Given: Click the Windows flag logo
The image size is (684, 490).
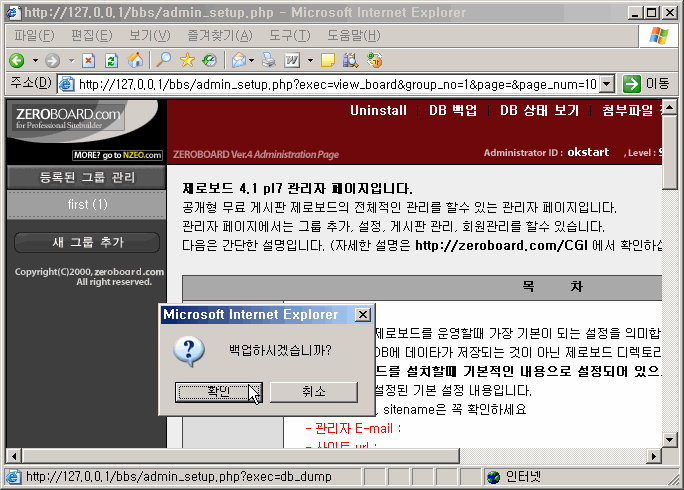Looking at the screenshot, I should pyautogui.click(x=659, y=36).
